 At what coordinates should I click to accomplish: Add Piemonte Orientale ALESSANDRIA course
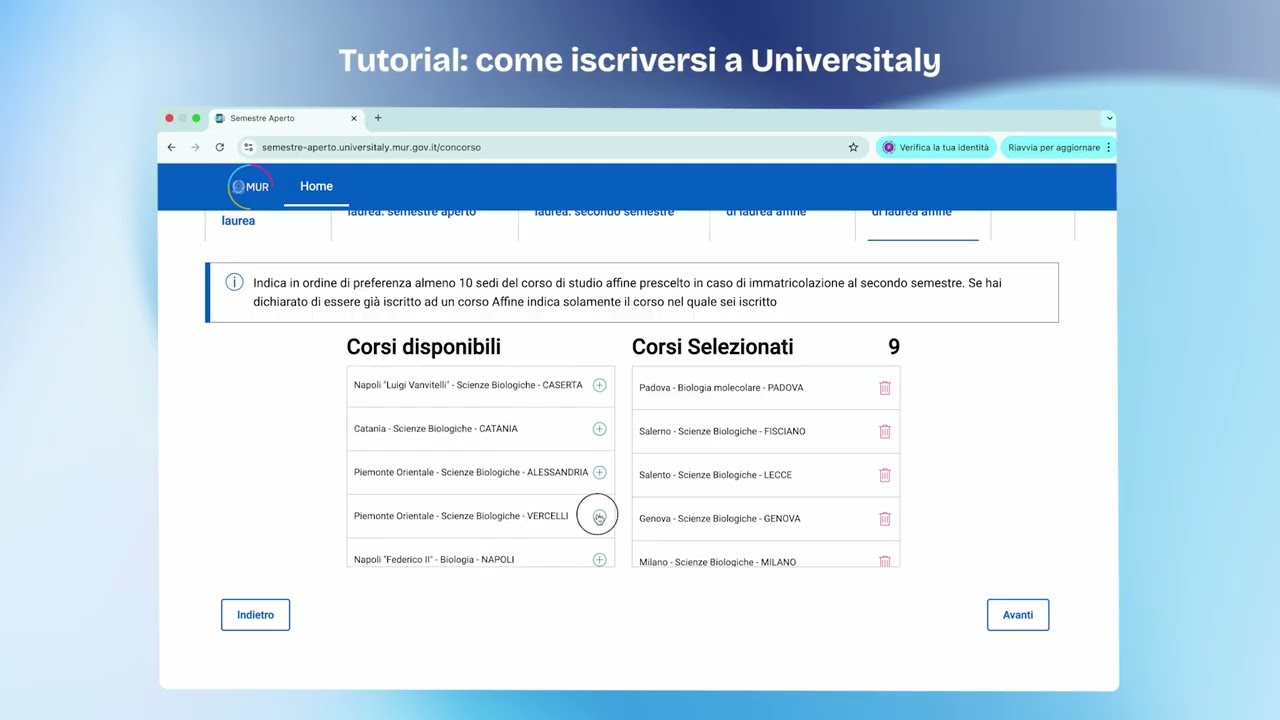coord(599,472)
